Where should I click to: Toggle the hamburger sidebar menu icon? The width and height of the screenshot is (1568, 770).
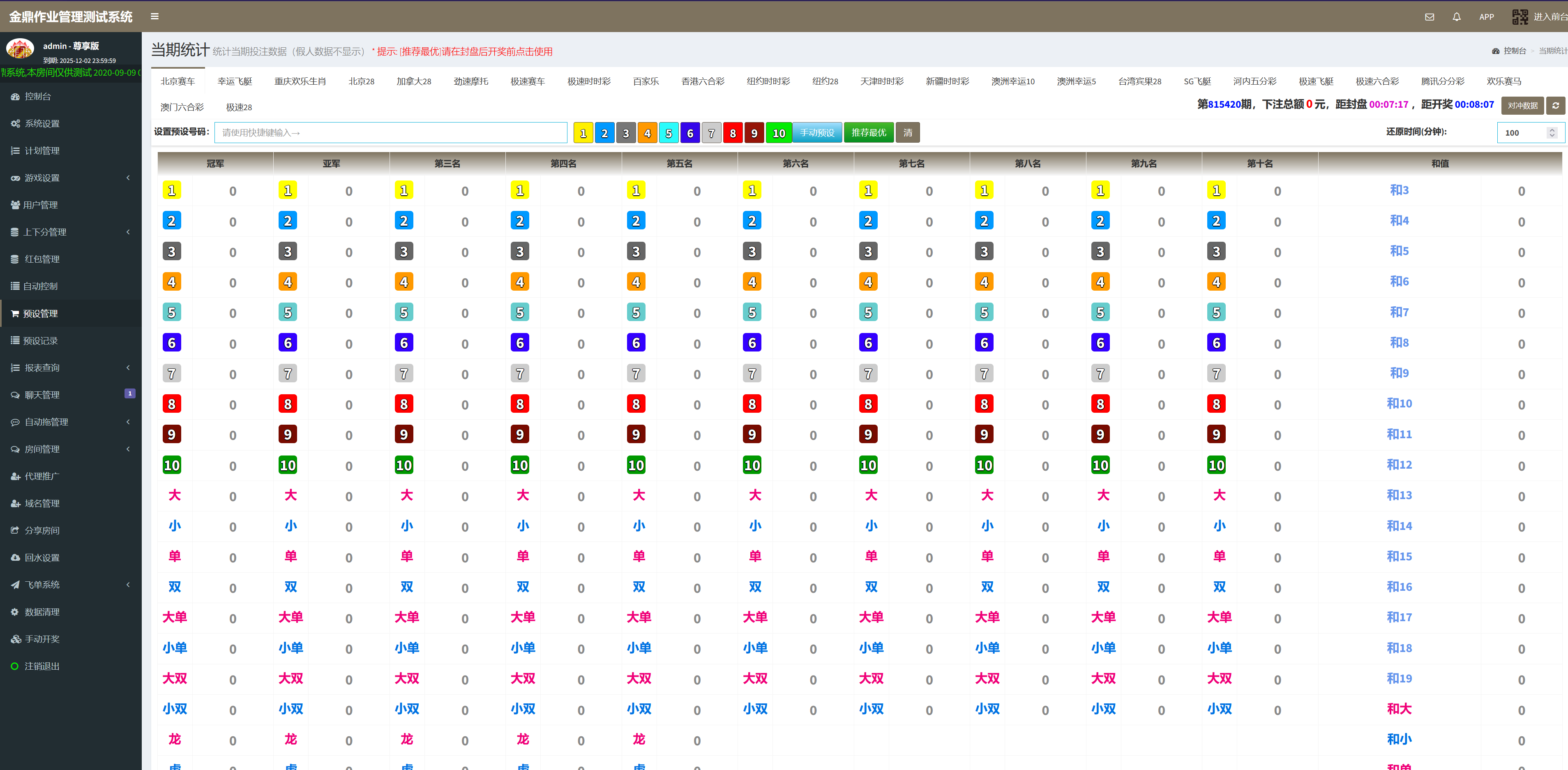pos(154,16)
